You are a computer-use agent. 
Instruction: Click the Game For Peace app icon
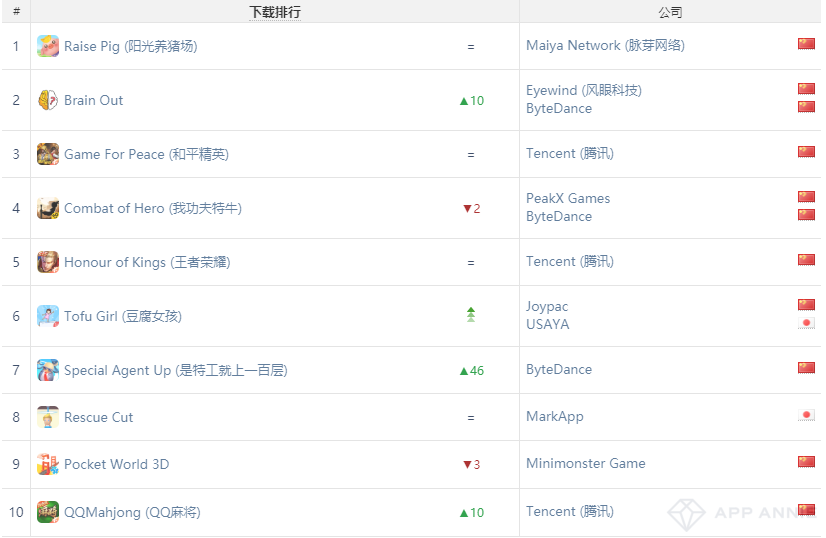point(48,154)
